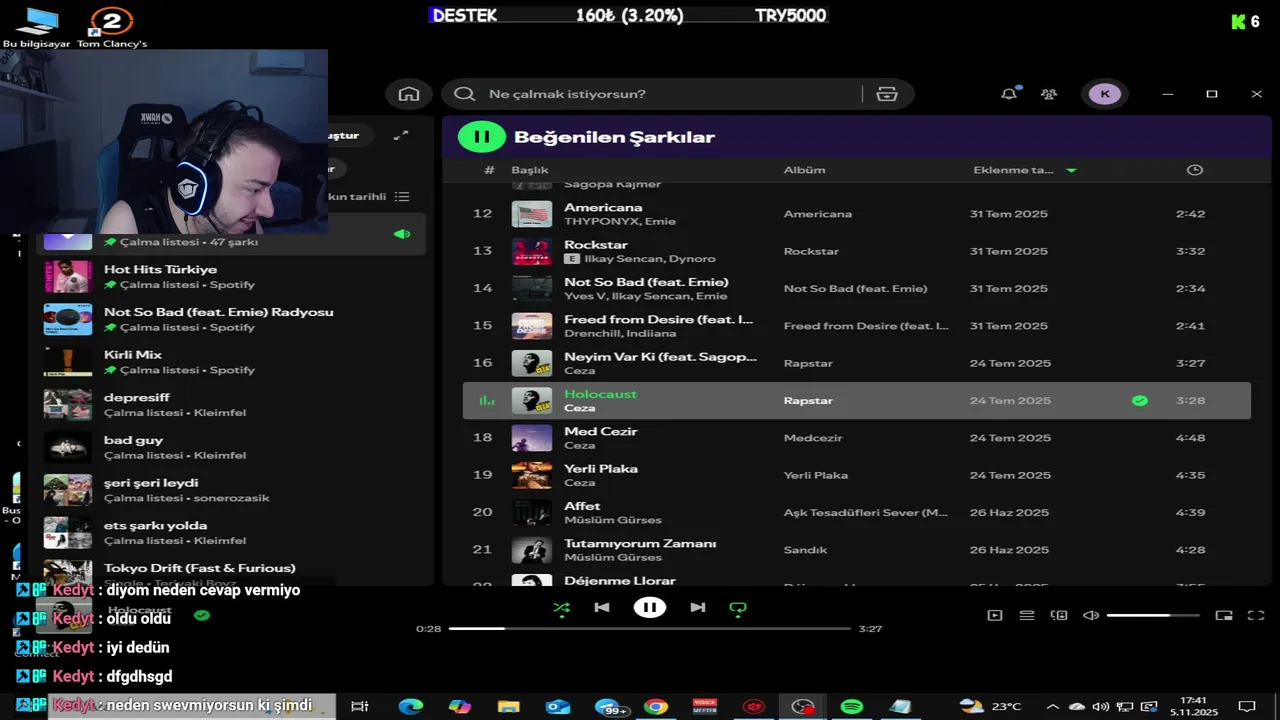Viewport: 1280px width, 720px height.
Task: Open Google Chrome from the taskbar
Action: (656, 706)
